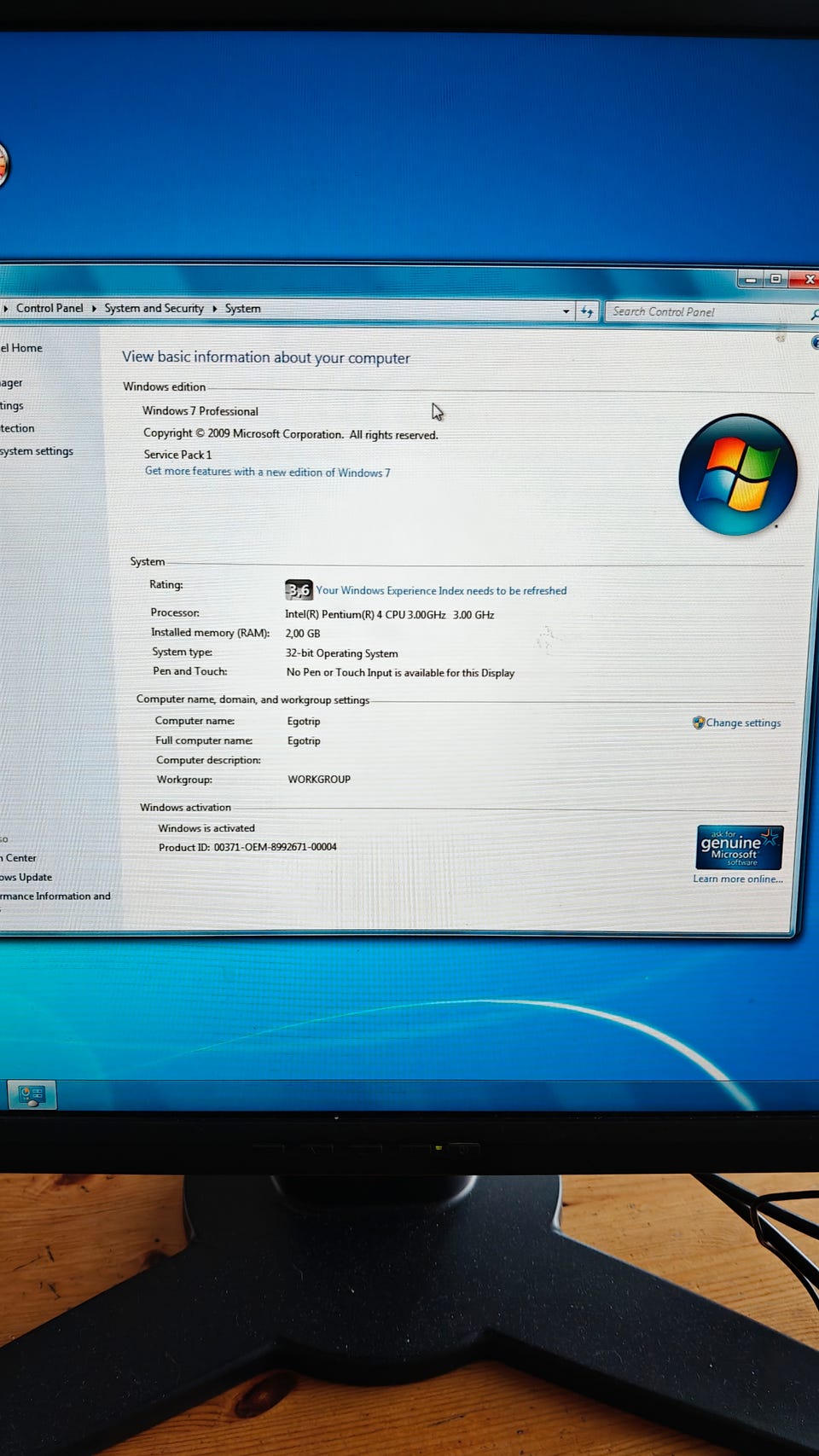The height and width of the screenshot is (1456, 819).
Task: Close the System window
Action: pos(804,279)
